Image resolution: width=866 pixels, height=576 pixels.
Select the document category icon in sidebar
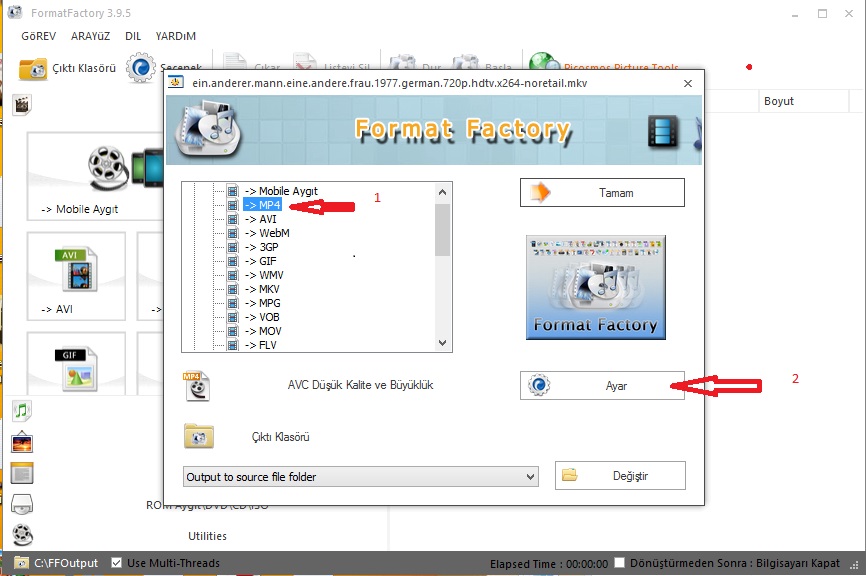coord(22,473)
